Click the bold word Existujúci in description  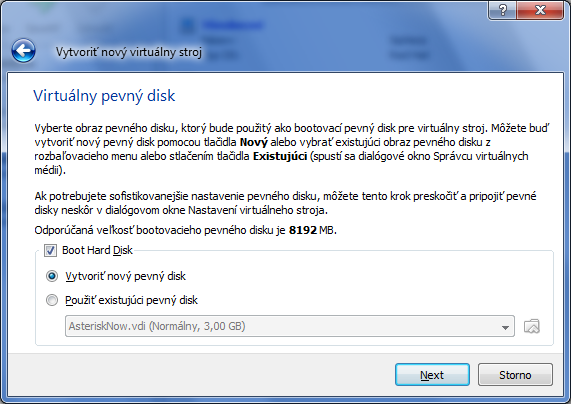point(280,156)
